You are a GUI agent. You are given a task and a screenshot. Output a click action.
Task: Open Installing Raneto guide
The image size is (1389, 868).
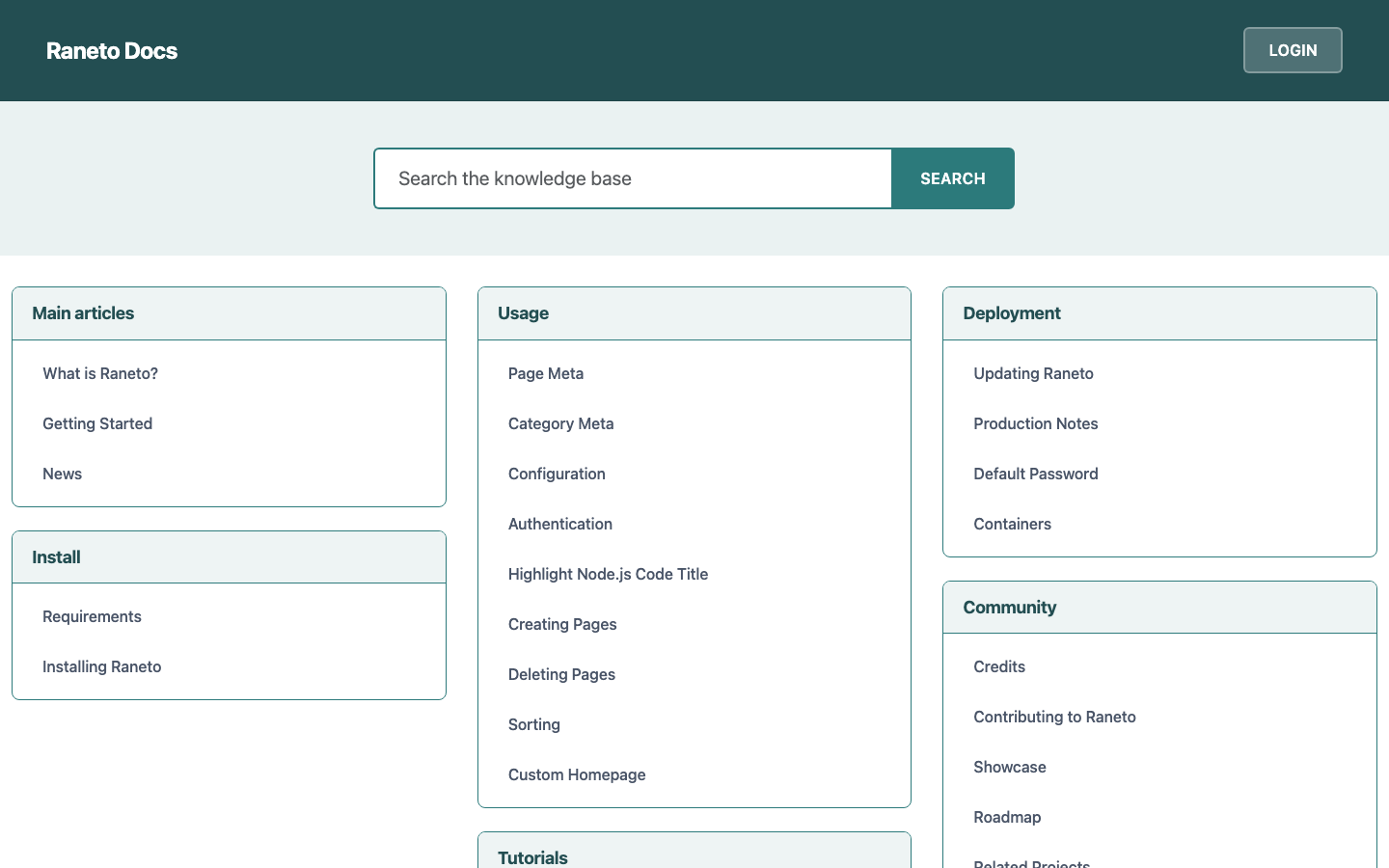pyautogui.click(x=102, y=666)
